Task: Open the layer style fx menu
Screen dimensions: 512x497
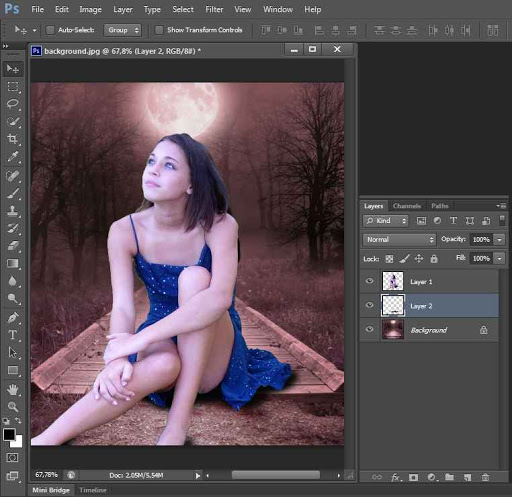Action: pos(396,478)
